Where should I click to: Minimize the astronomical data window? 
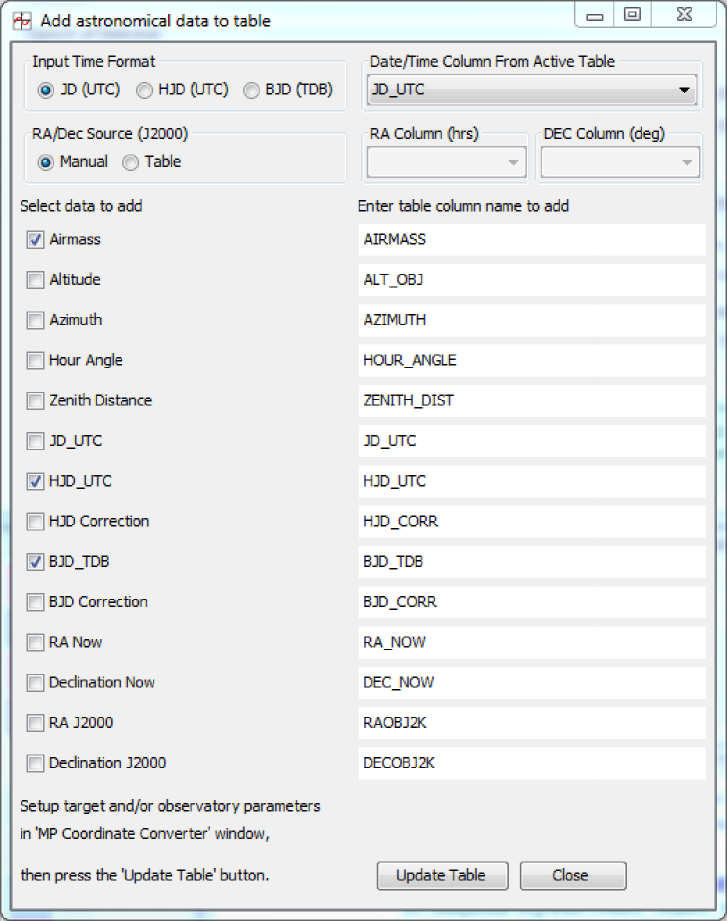(596, 16)
